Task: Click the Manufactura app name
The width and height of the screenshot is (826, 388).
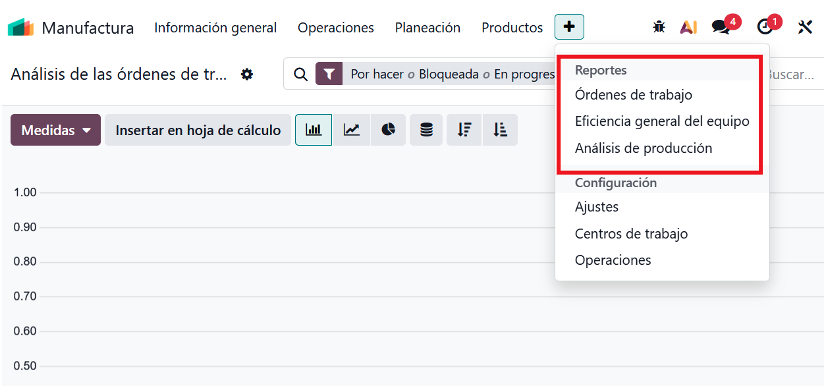Action: tap(87, 28)
